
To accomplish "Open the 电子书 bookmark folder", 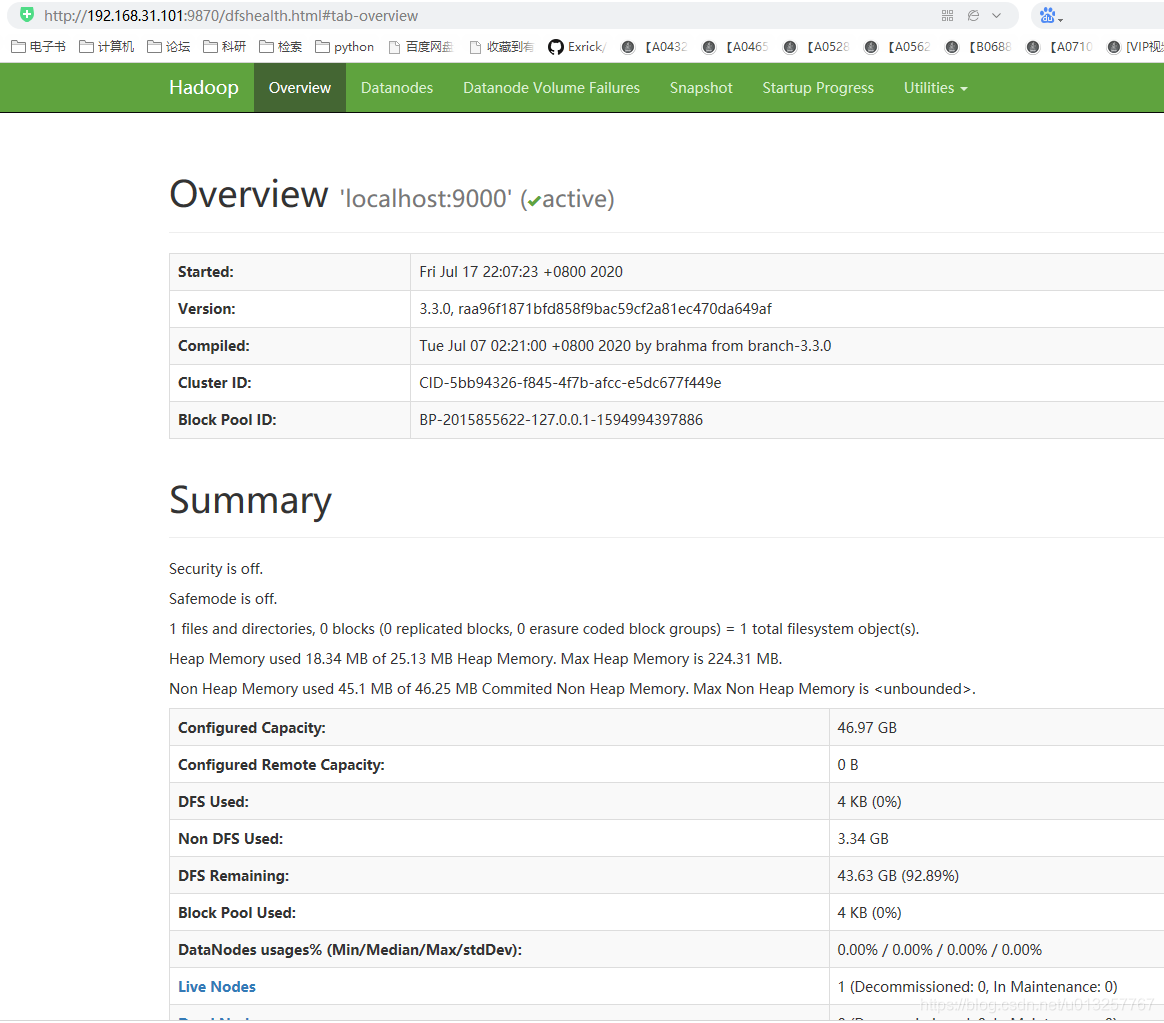I will [x=39, y=47].
